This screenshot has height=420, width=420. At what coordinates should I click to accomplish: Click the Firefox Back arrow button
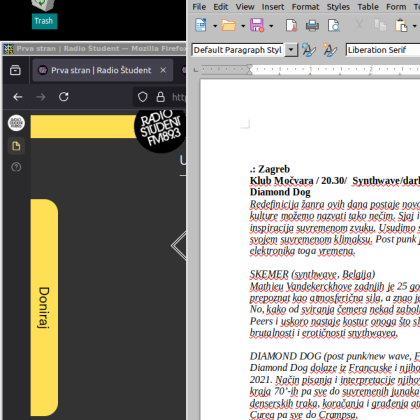(x=18, y=97)
